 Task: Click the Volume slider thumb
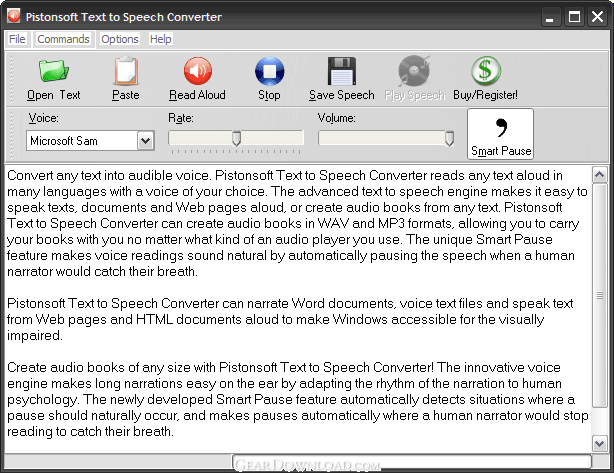[450, 138]
